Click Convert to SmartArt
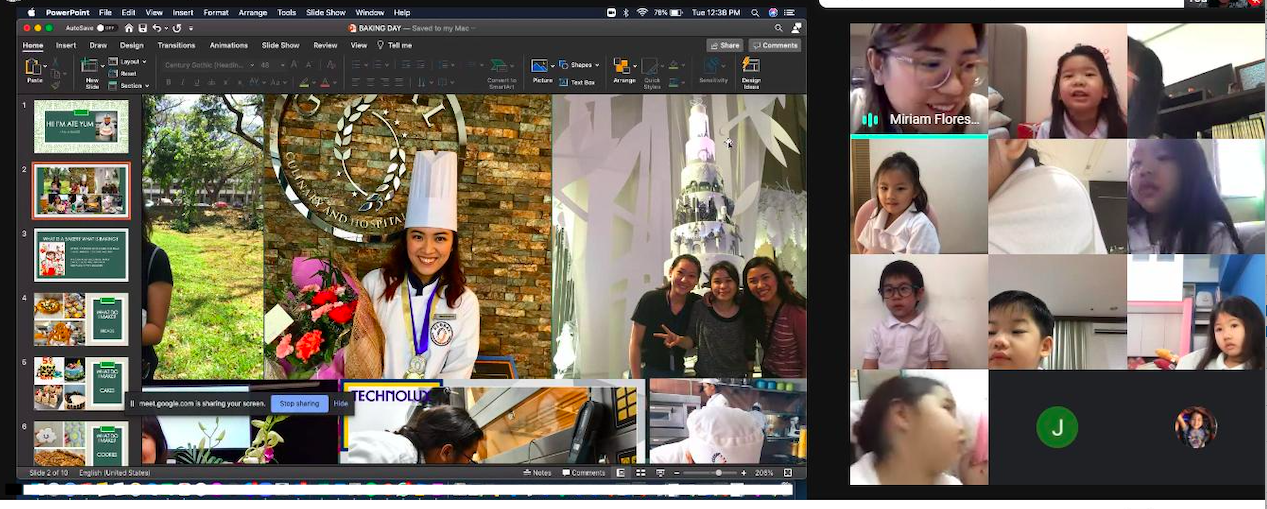Screen dimensions: 1267x509 (x=501, y=72)
